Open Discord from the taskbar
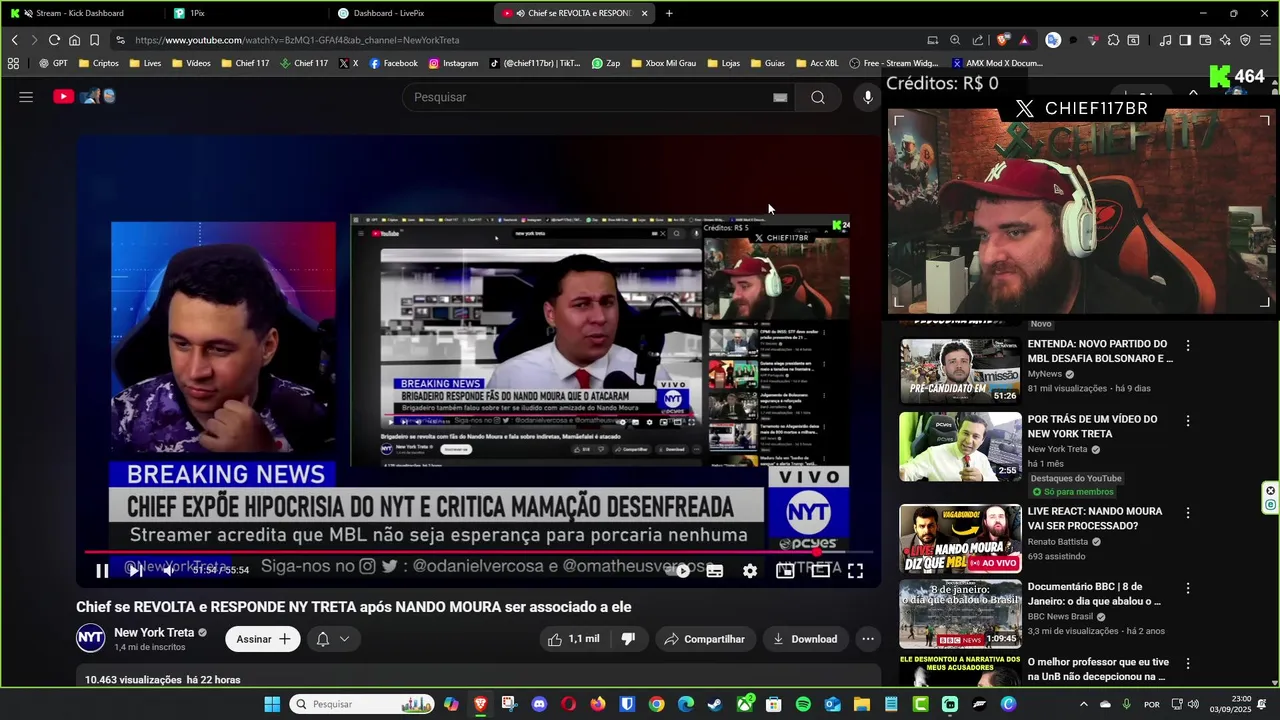The height and width of the screenshot is (720, 1280). 540,704
